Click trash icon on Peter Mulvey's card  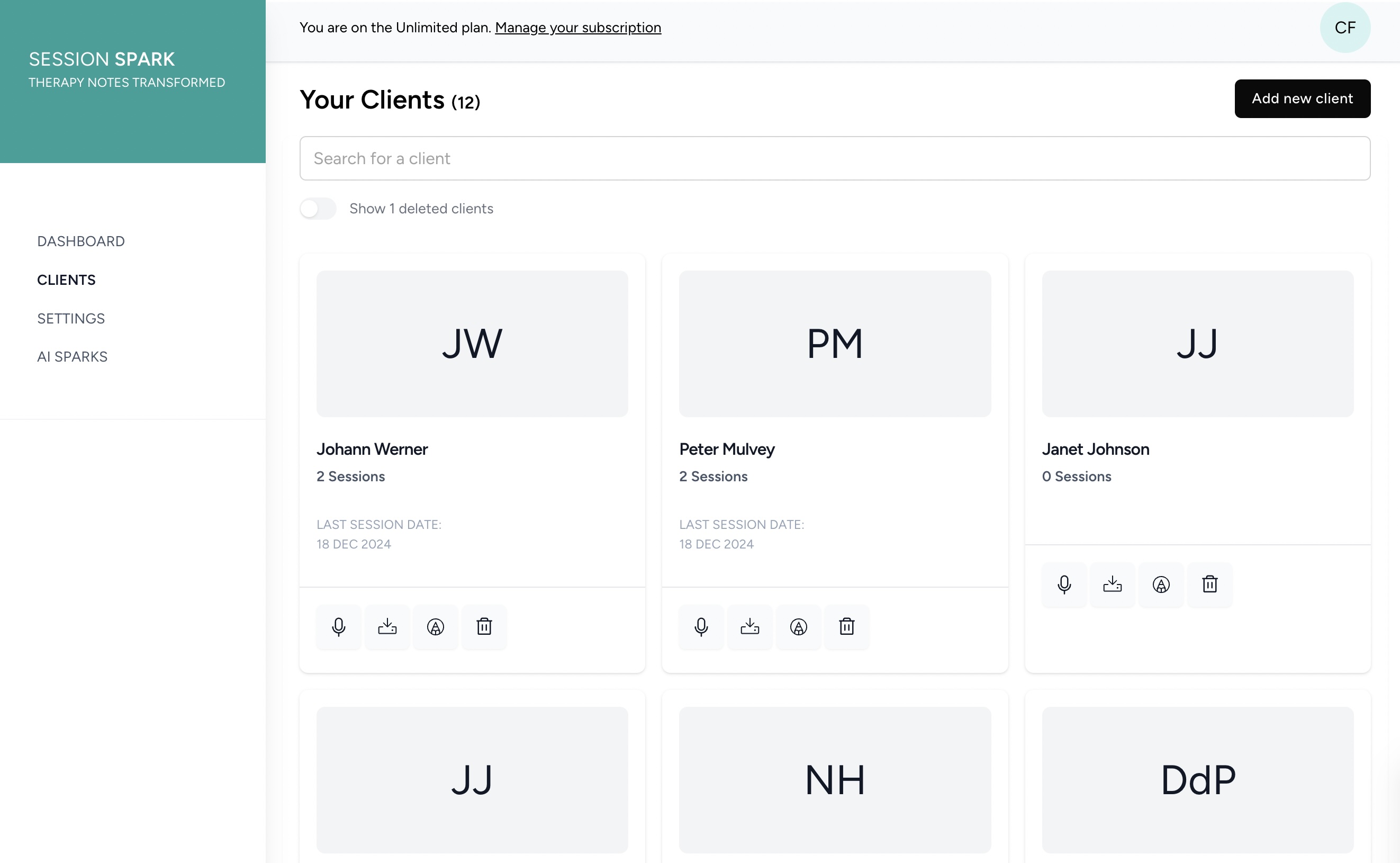pyautogui.click(x=847, y=627)
